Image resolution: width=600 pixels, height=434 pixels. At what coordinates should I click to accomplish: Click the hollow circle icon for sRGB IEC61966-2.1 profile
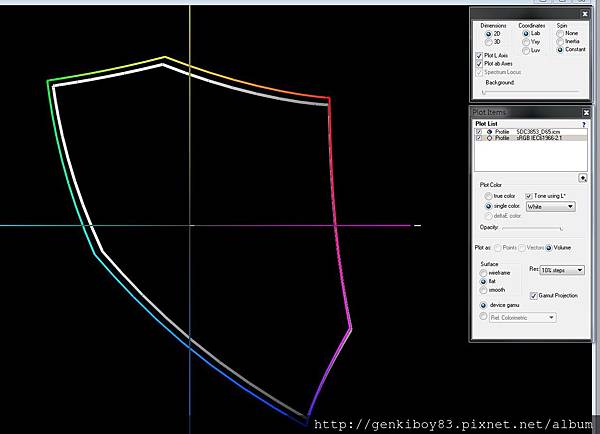(489, 138)
